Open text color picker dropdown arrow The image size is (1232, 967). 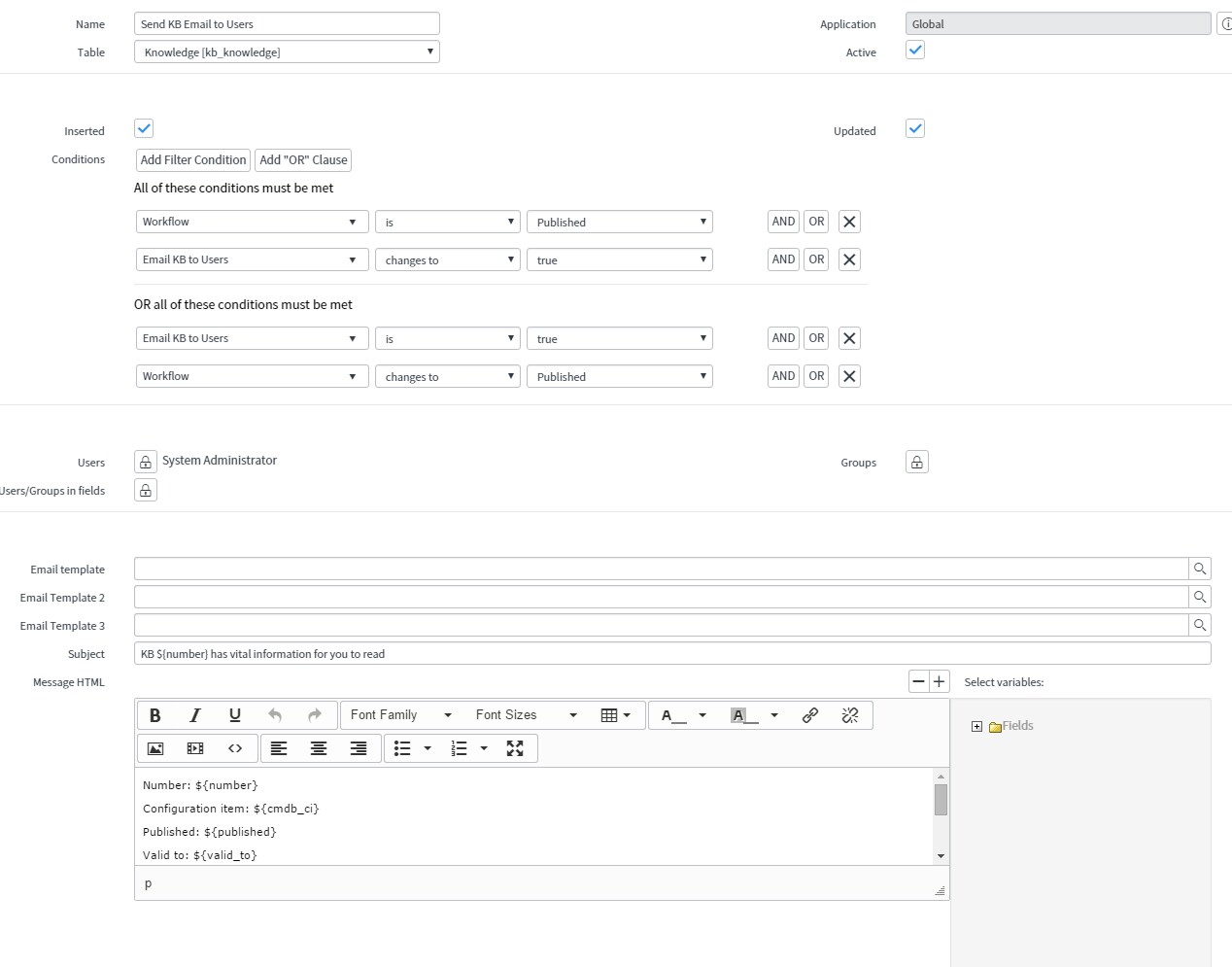click(702, 715)
